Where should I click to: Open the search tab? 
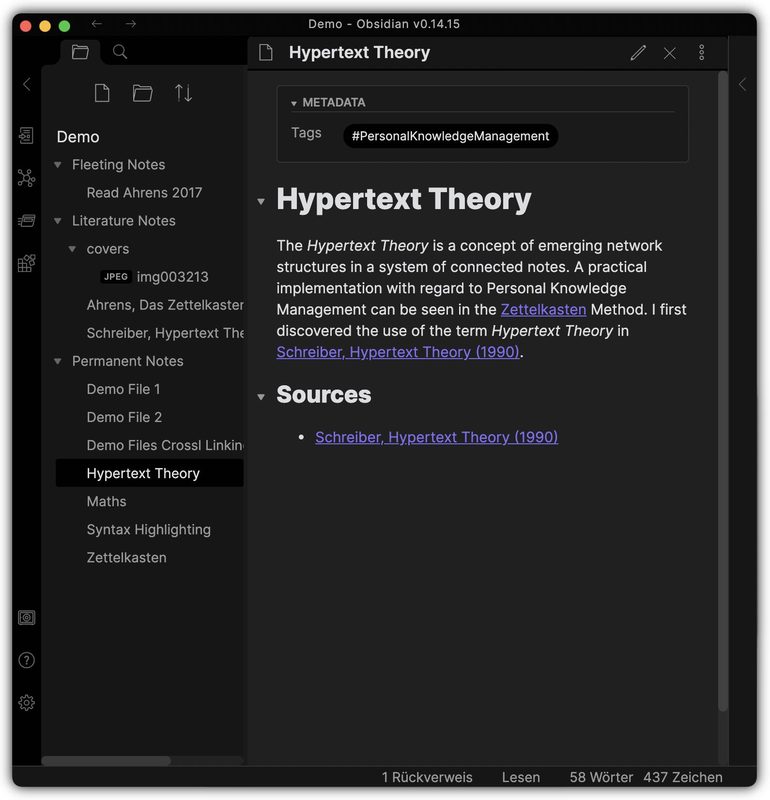click(x=120, y=52)
